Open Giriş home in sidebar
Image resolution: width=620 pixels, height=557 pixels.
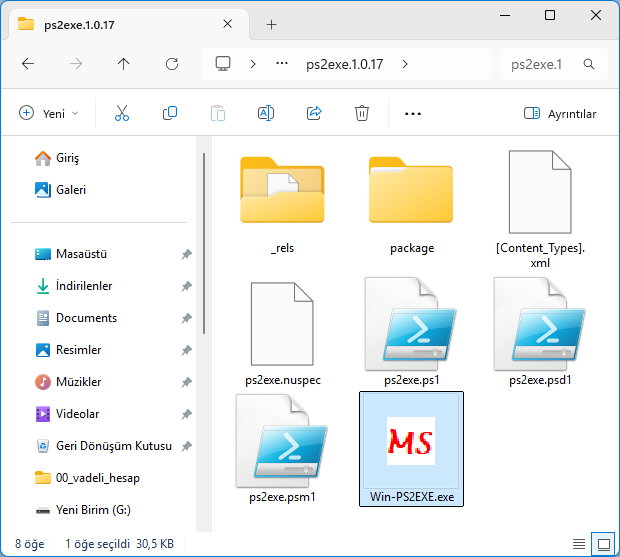pos(57,158)
